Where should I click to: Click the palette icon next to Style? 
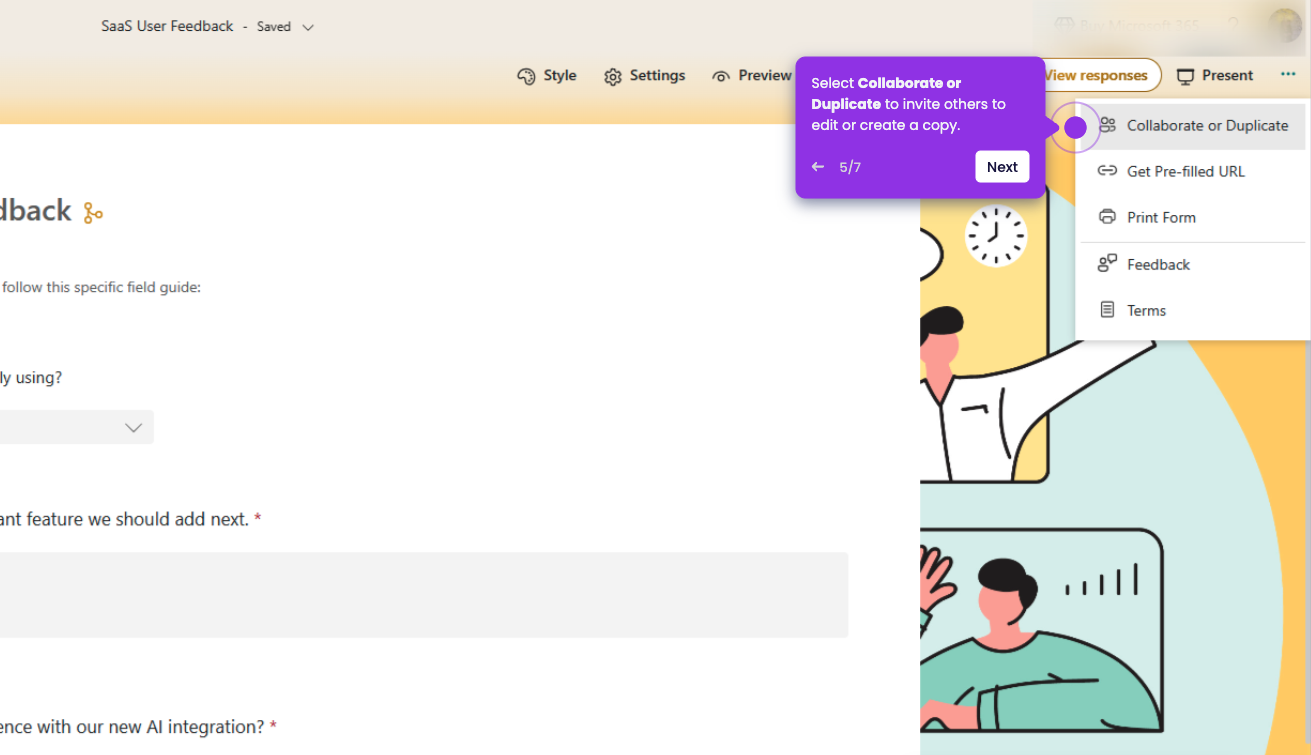coord(526,77)
